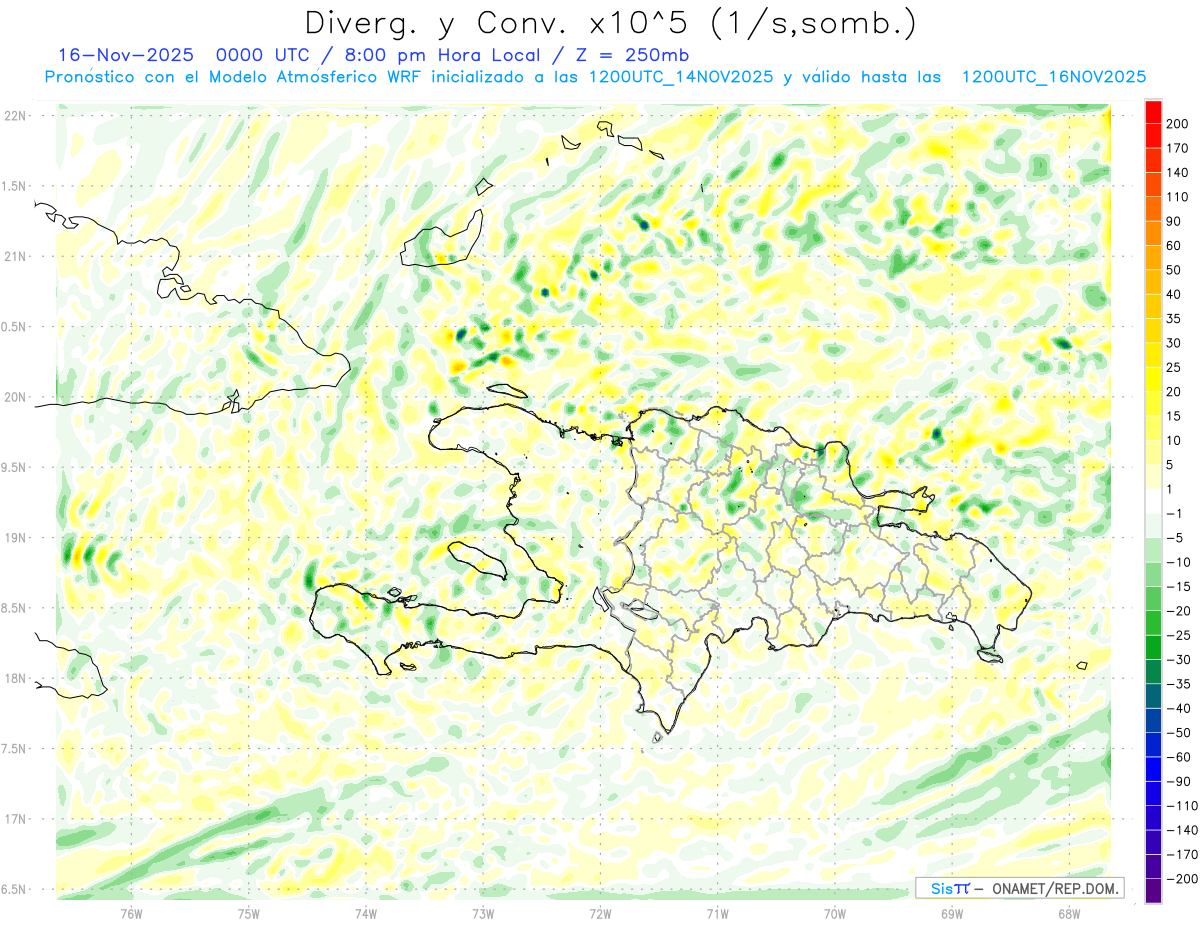
Task: Click the positive "5" color scale label
Action: point(1171,464)
